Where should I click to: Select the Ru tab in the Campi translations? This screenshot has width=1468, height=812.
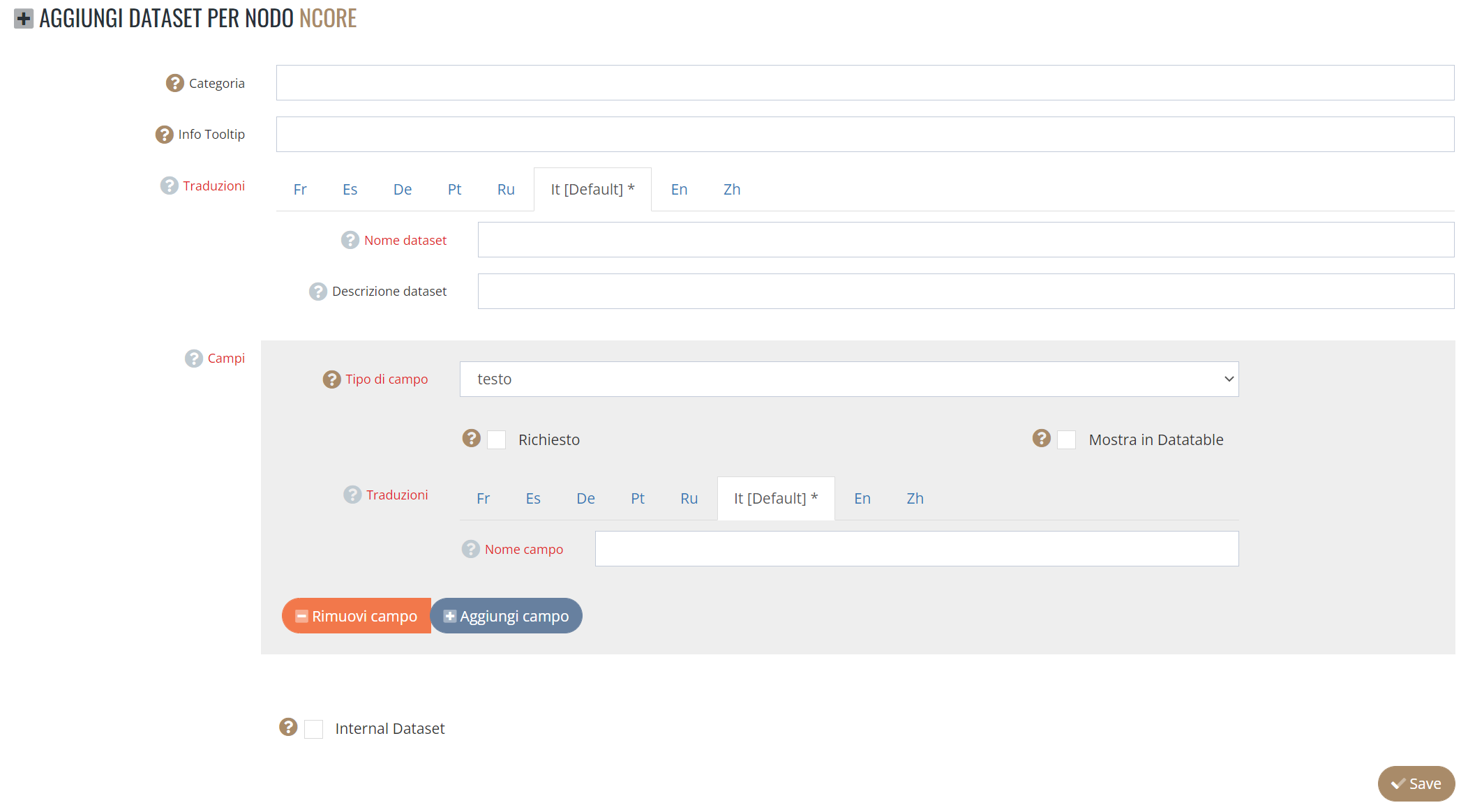(x=689, y=499)
